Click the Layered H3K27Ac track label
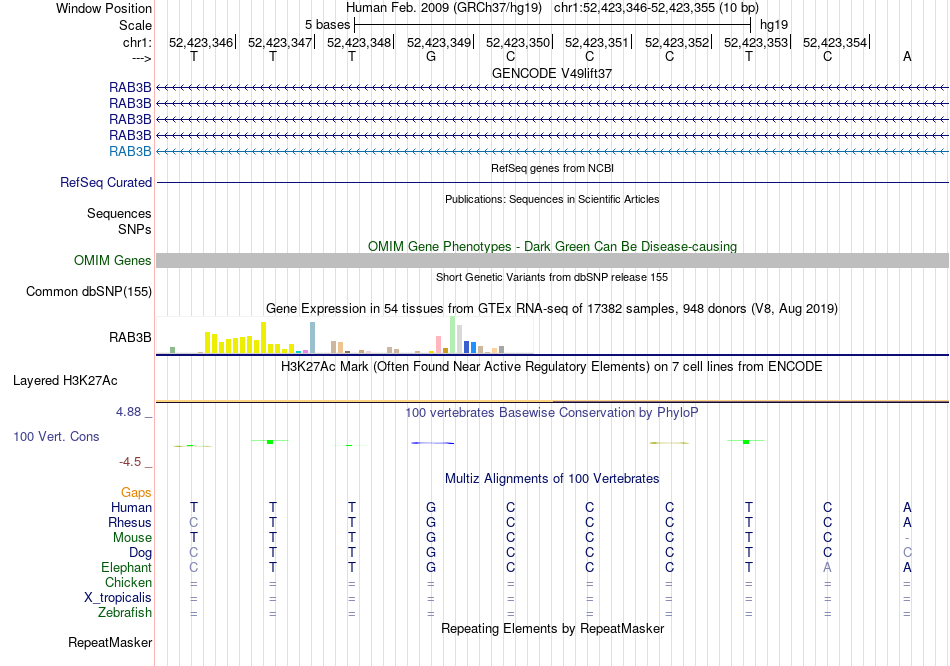 click(x=65, y=381)
